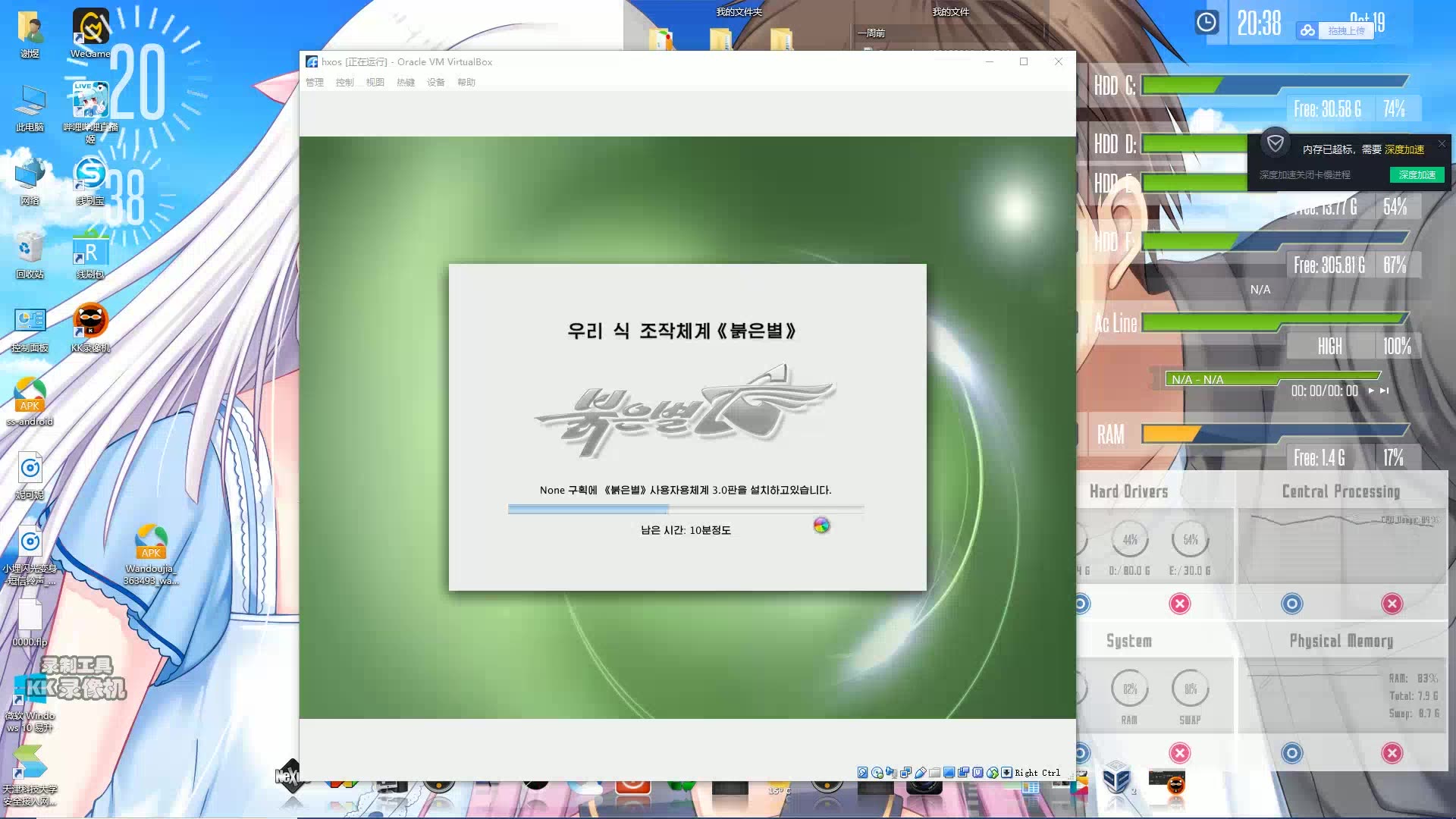Click red X under Hard Drivers panel
1456x819 pixels.
coord(1179,604)
